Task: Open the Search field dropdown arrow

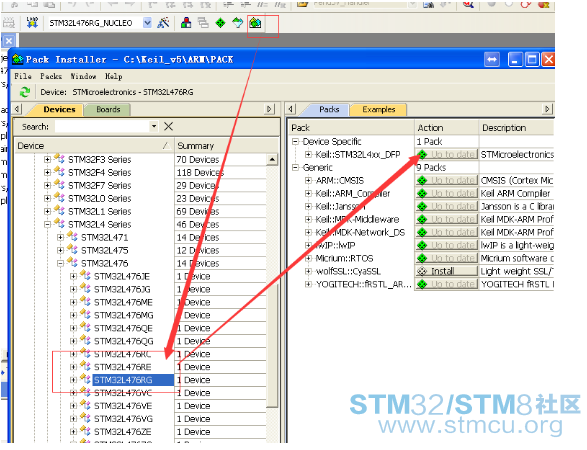Action: (x=154, y=127)
